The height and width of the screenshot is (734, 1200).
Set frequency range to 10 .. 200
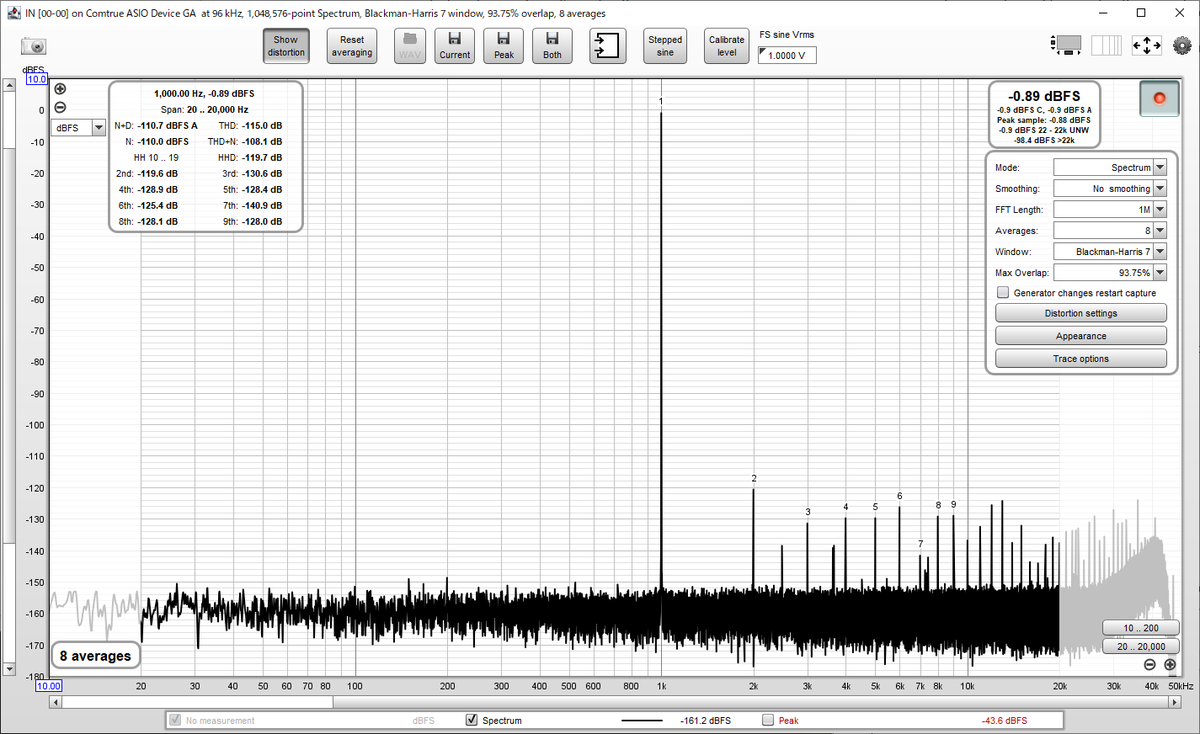(x=1139, y=628)
